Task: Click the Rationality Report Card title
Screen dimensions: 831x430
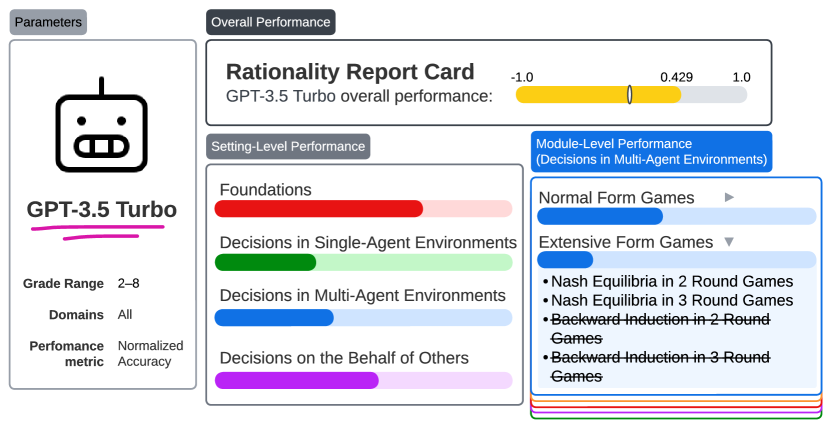Action: pyautogui.click(x=350, y=72)
